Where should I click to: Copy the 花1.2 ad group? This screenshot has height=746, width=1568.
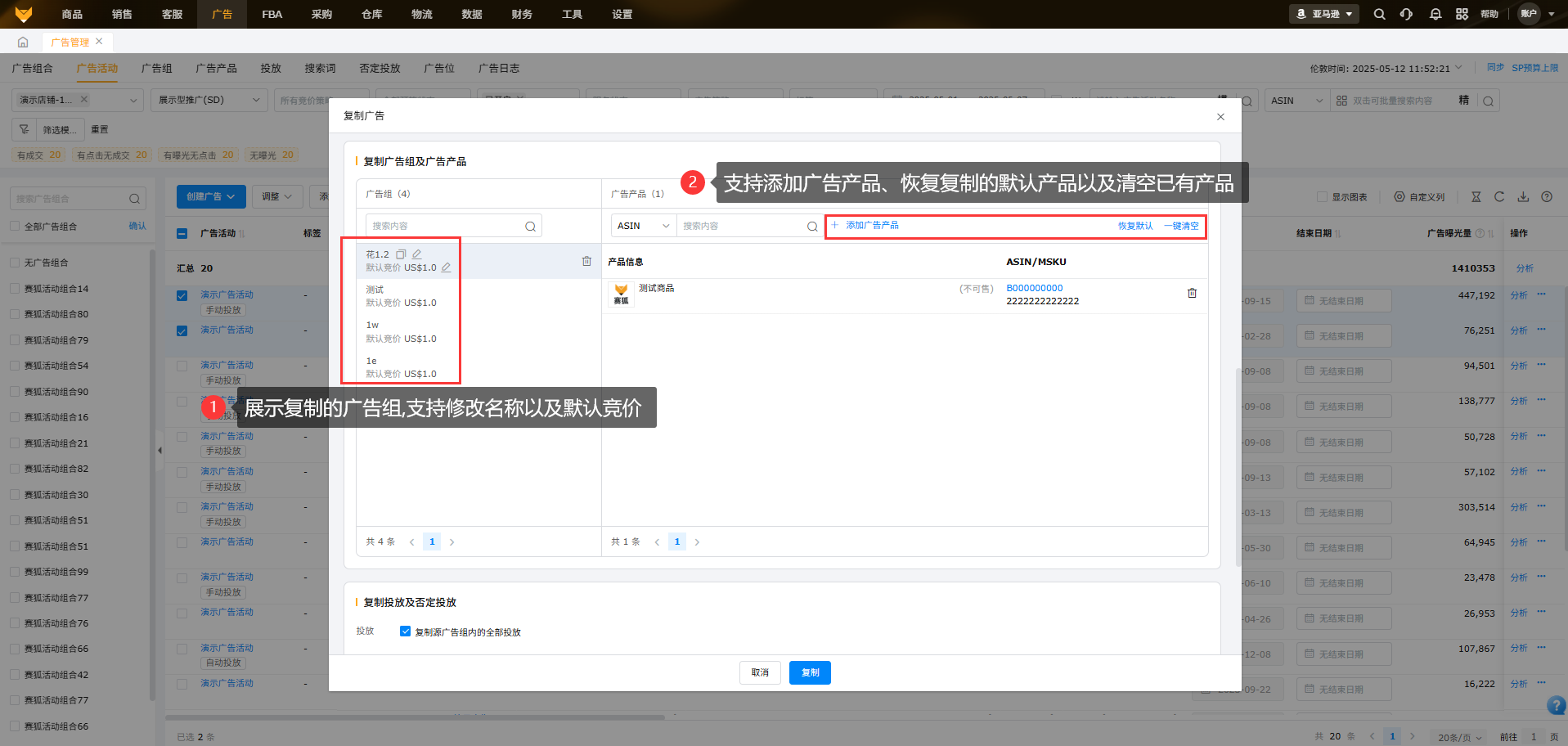pos(401,254)
